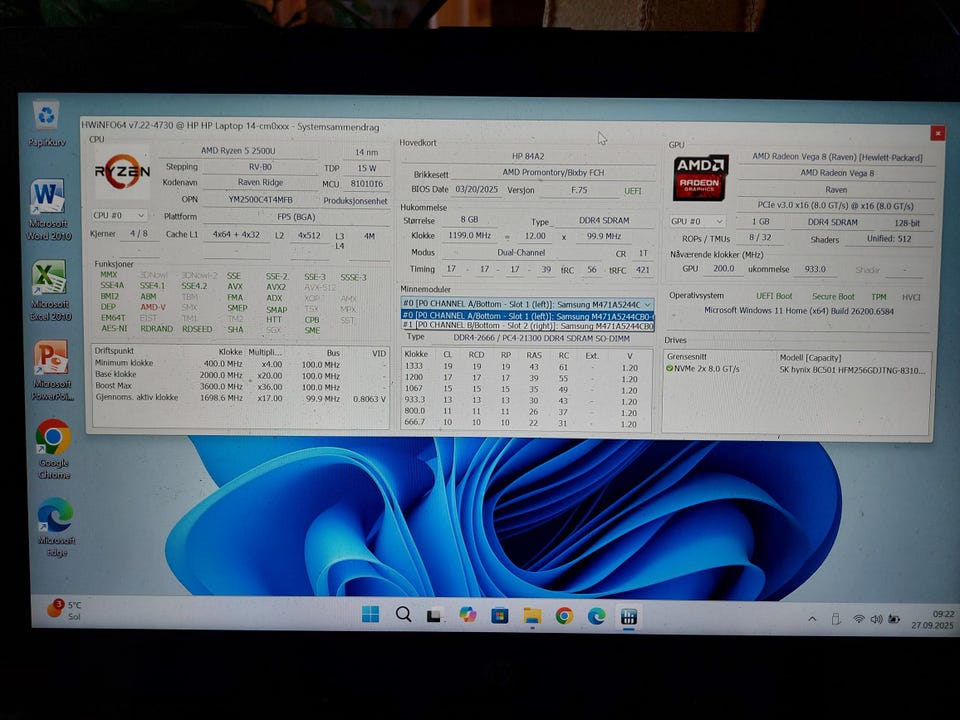Select the OPN value YM2500C4T4MFB
Screen dimensions: 960x720
coord(260,200)
